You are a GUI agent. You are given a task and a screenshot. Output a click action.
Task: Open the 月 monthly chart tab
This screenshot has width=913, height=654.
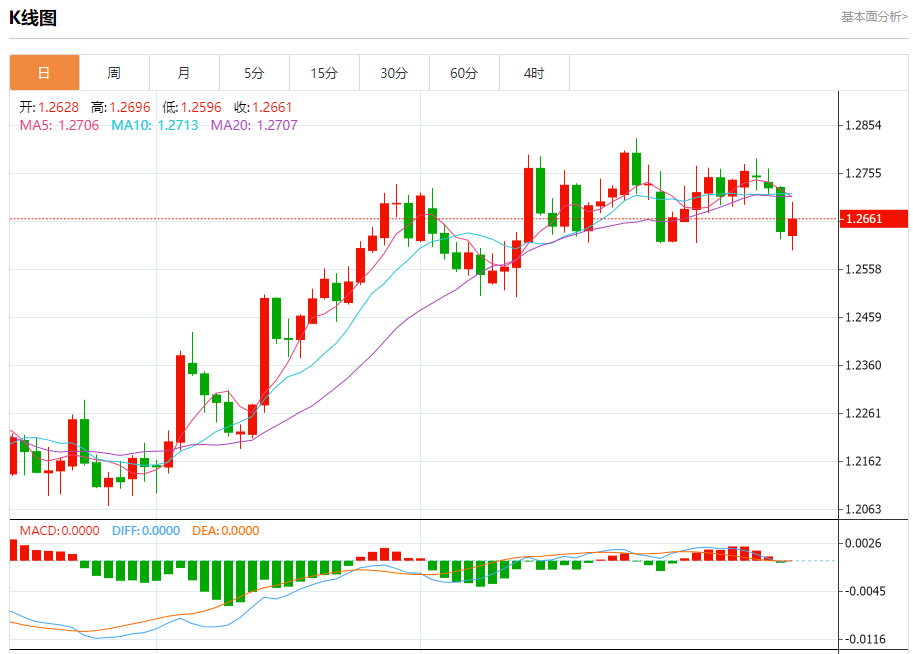[184, 73]
